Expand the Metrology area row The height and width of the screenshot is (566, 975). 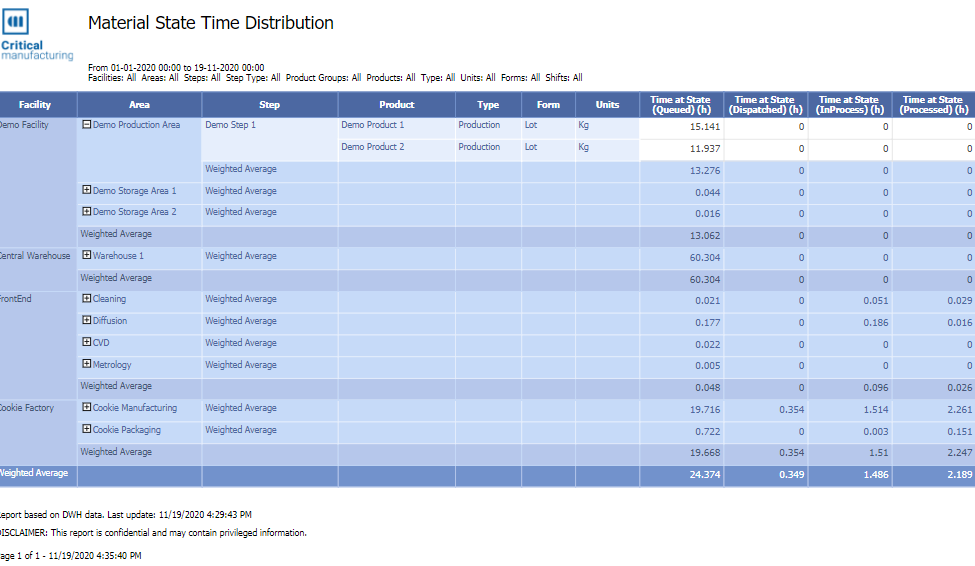pos(86,365)
